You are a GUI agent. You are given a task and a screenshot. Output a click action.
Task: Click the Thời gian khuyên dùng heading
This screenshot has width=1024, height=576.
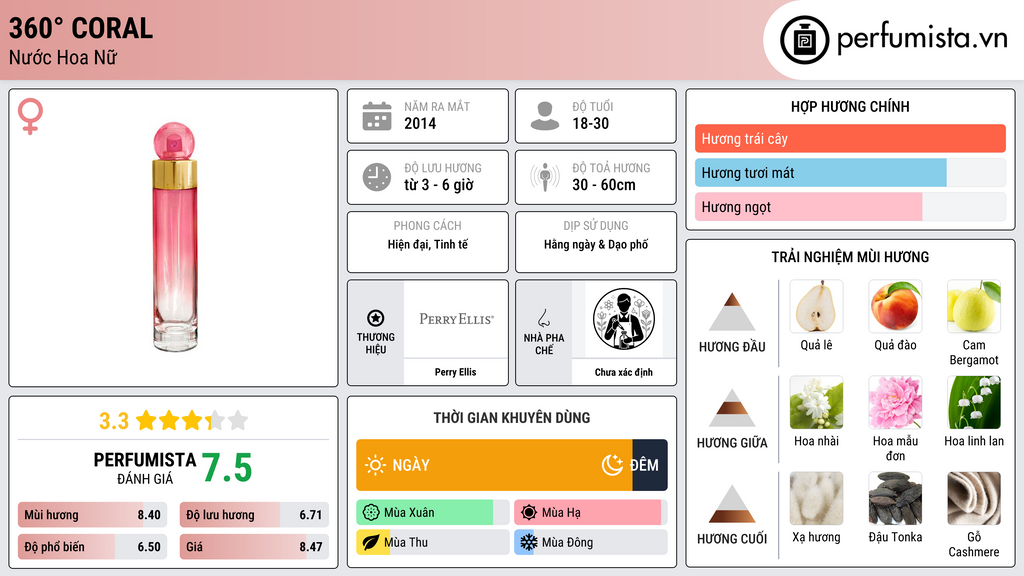[512, 417]
